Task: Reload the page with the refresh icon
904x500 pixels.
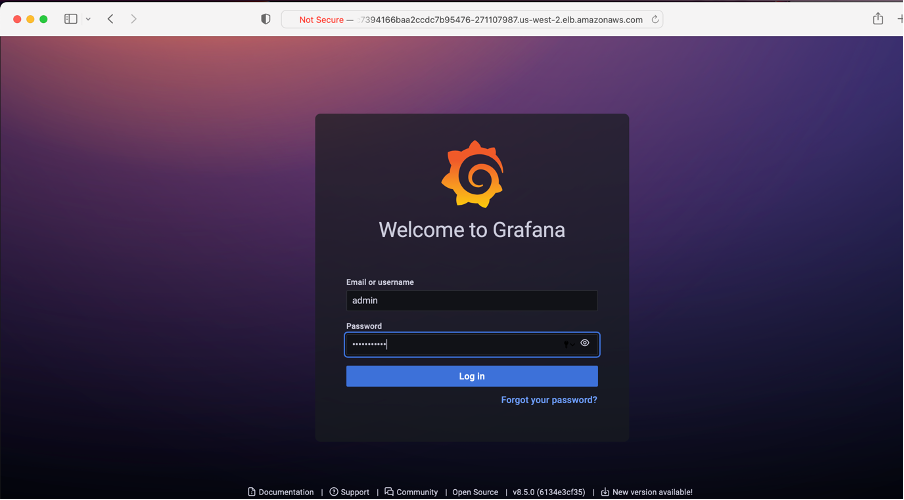Action: pyautogui.click(x=655, y=20)
